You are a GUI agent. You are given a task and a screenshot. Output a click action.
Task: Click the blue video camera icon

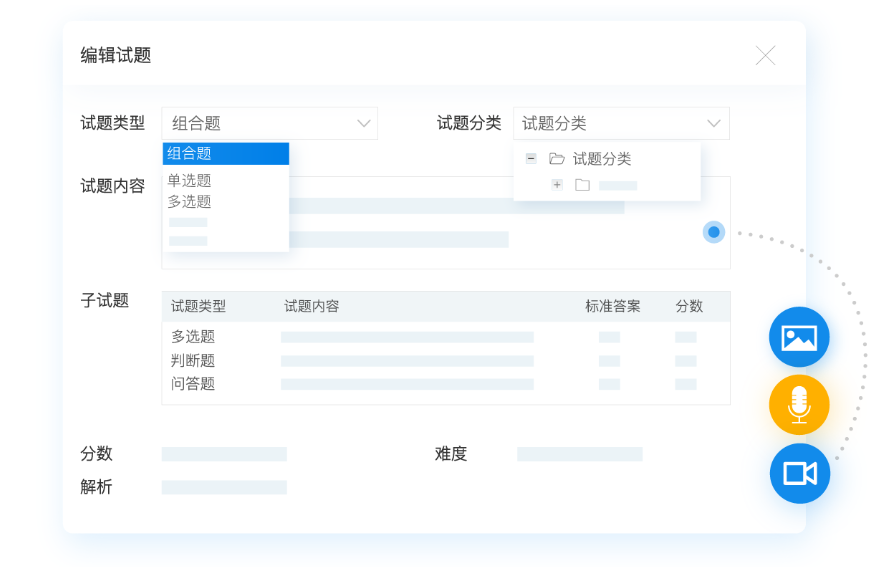tap(799, 473)
